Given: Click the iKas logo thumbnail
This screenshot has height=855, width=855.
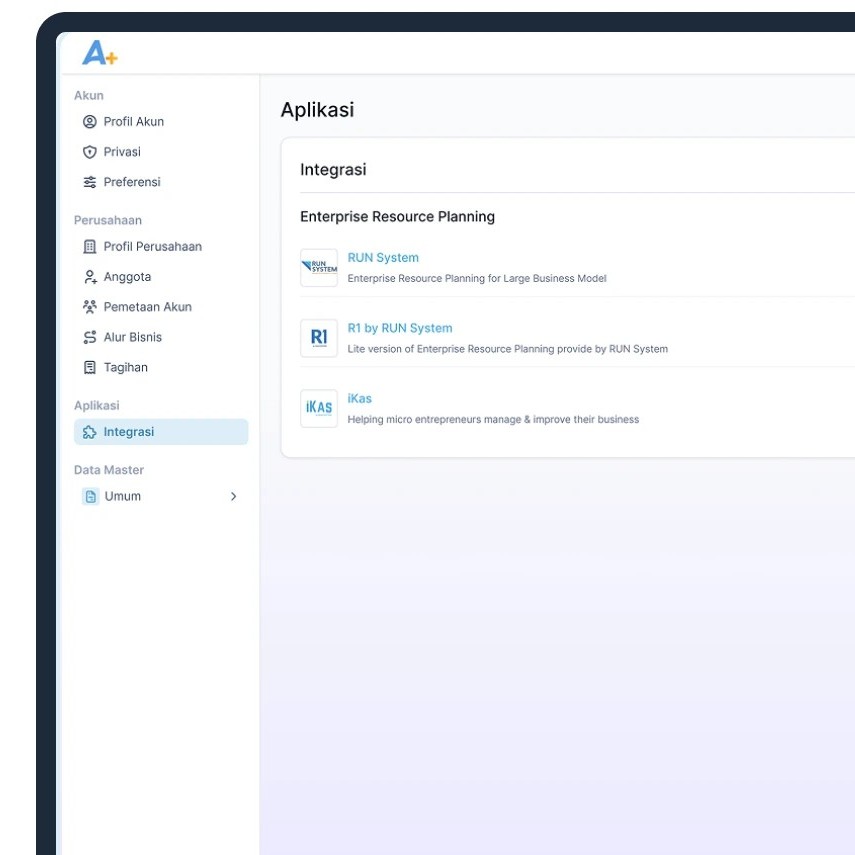Looking at the screenshot, I should (319, 408).
